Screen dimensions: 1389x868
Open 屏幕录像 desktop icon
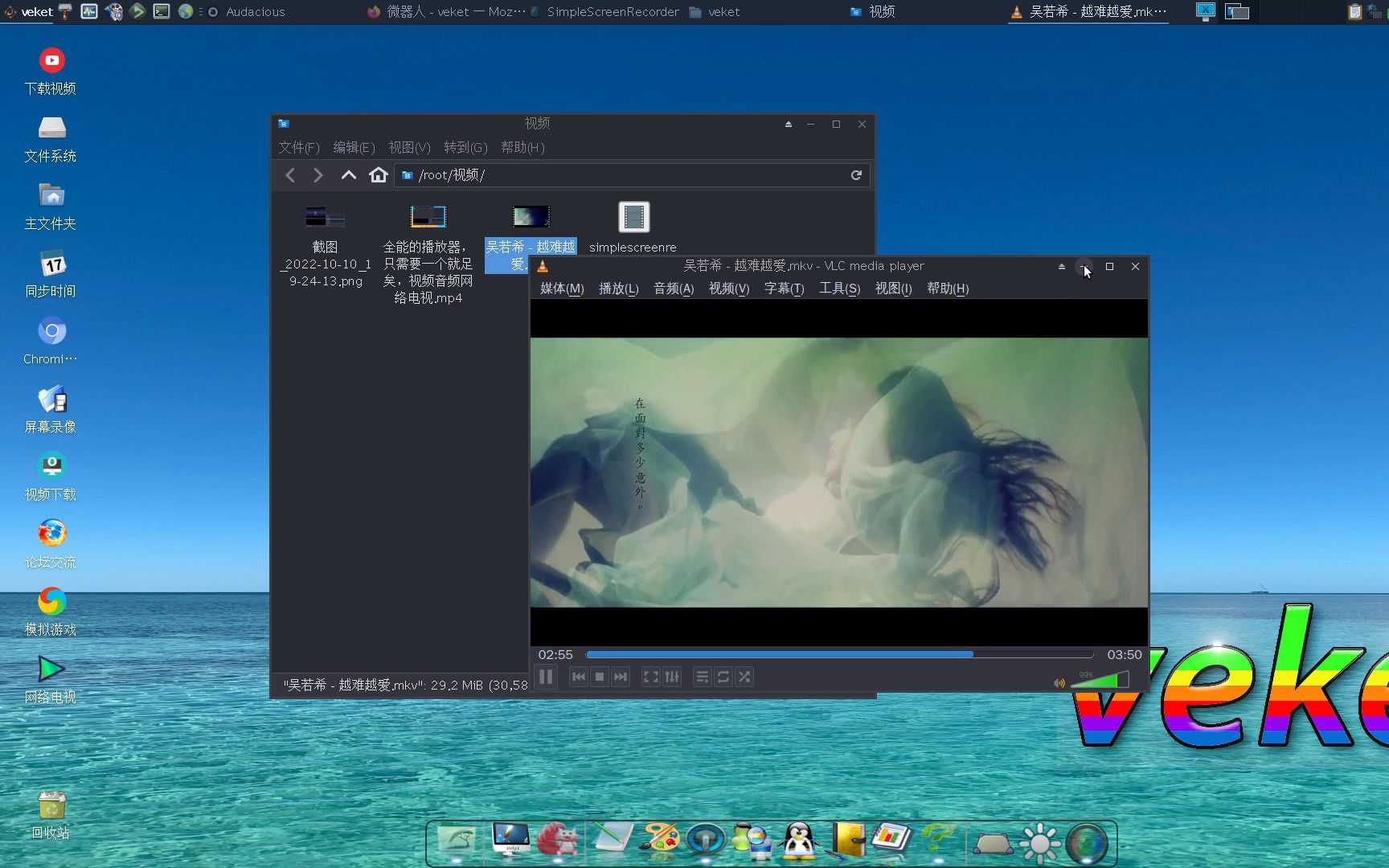coord(51,411)
